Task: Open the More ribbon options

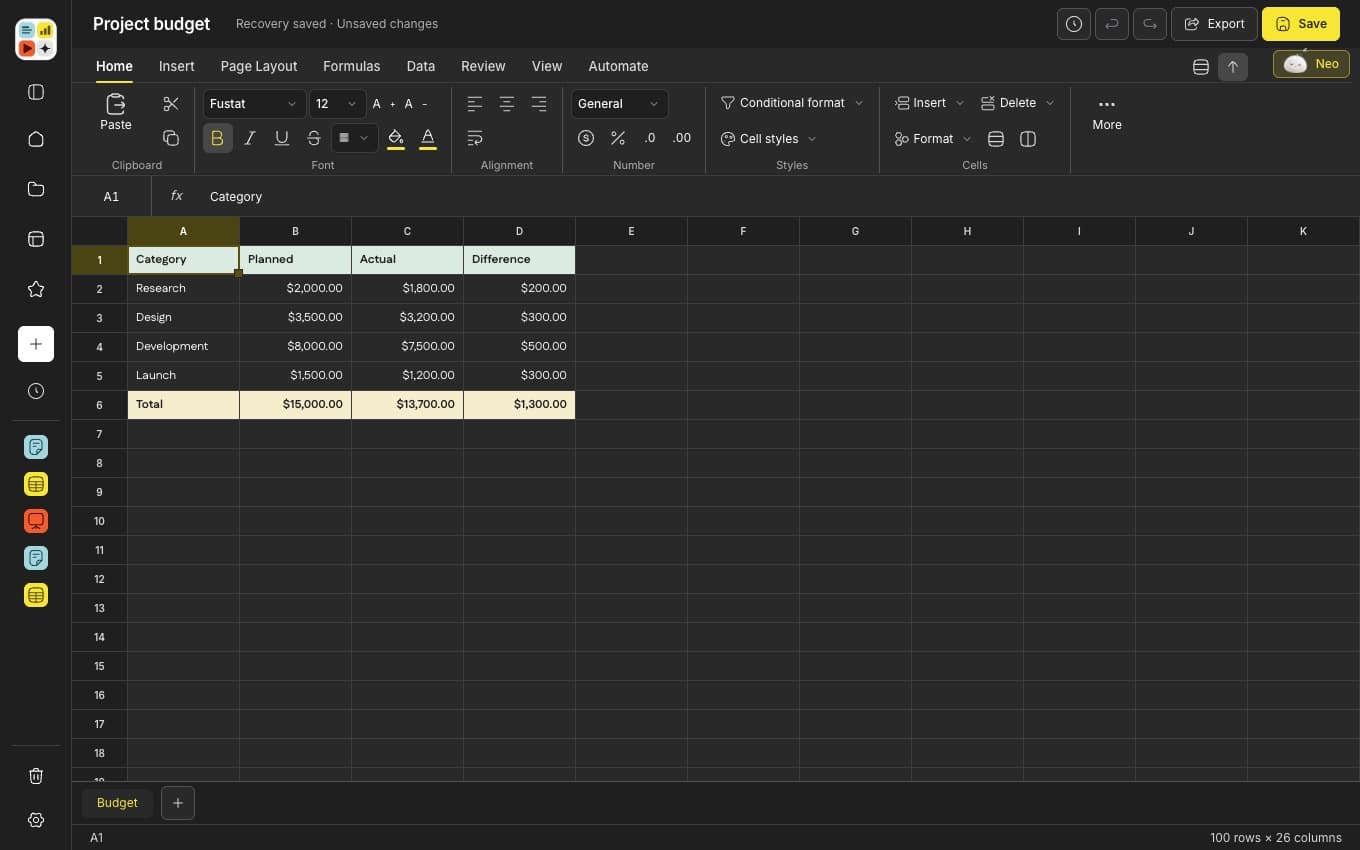Action: tap(1107, 114)
